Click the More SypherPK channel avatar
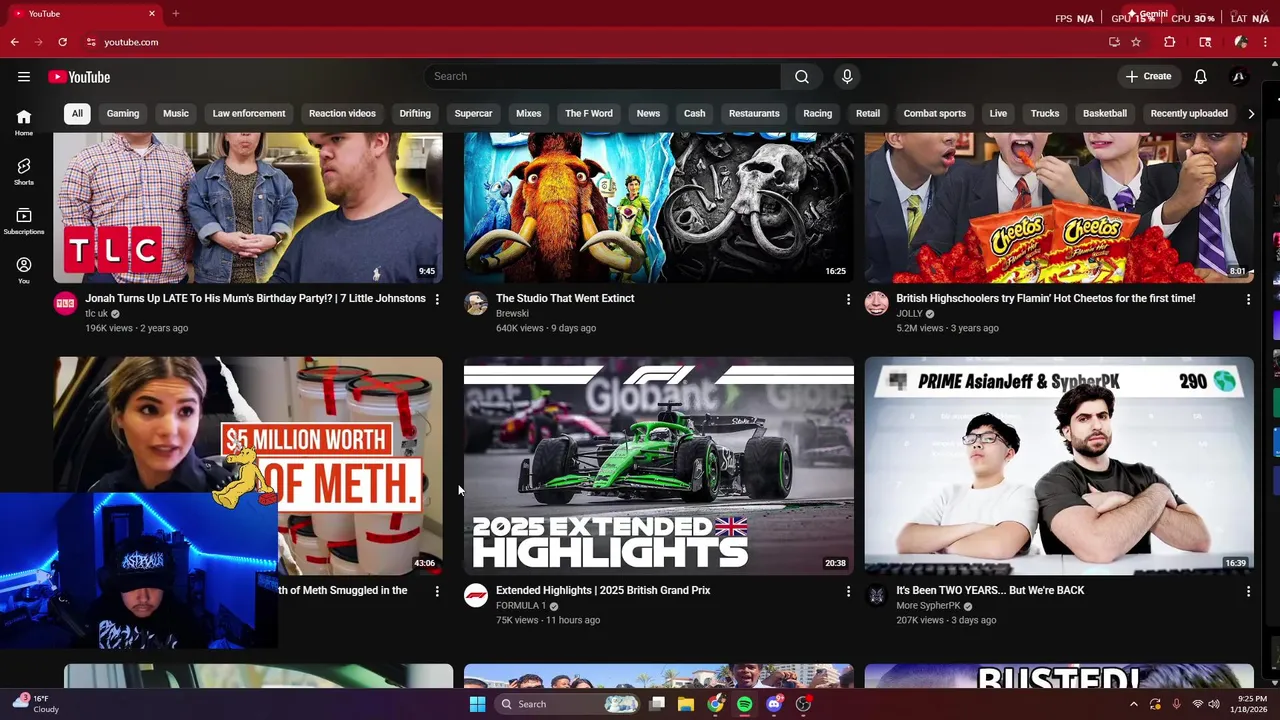The width and height of the screenshot is (1280, 720). pos(877,596)
